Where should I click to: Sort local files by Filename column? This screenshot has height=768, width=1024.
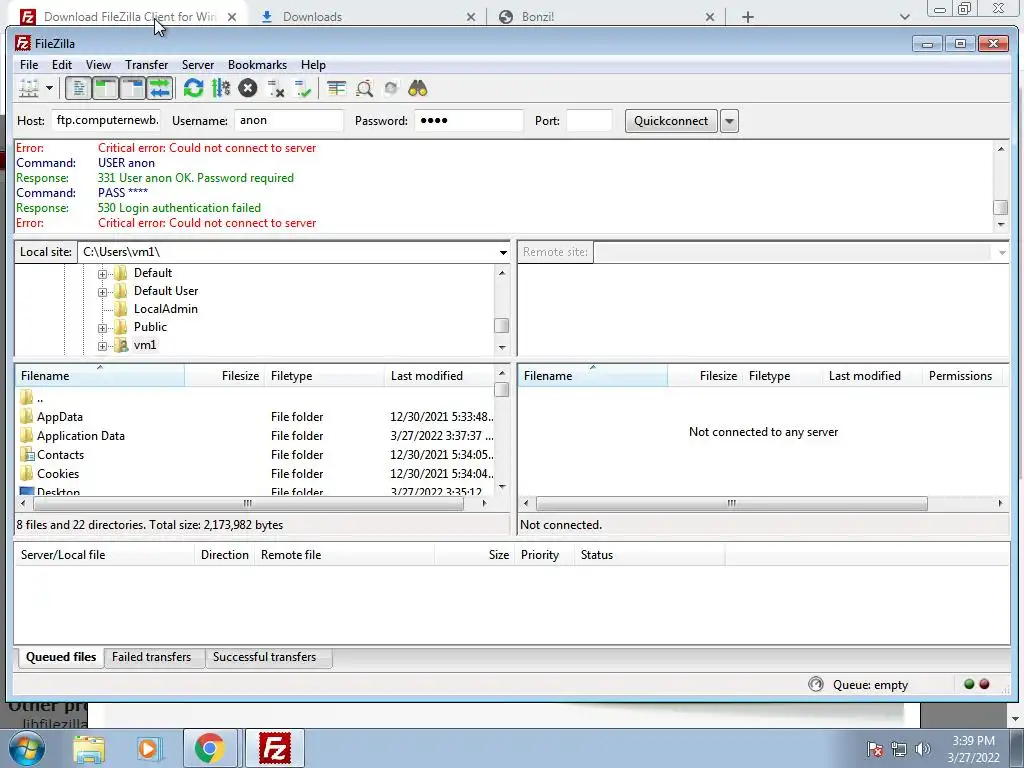(99, 376)
